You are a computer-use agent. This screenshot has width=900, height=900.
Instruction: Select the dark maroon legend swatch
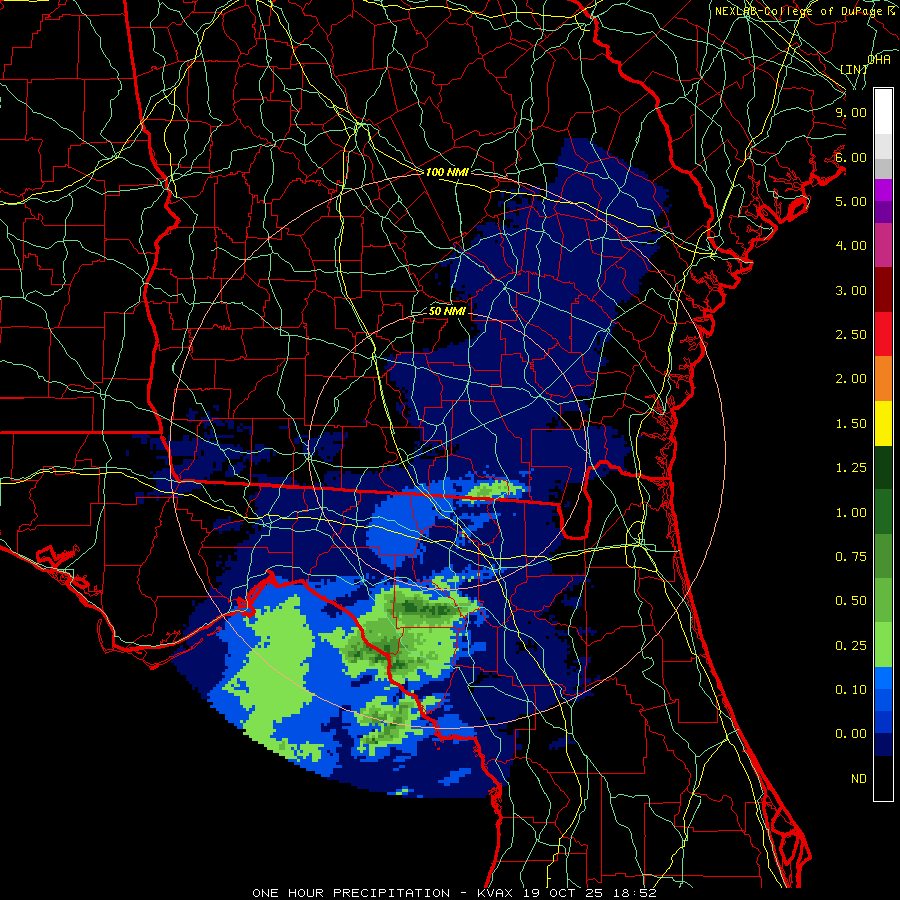coord(883,290)
